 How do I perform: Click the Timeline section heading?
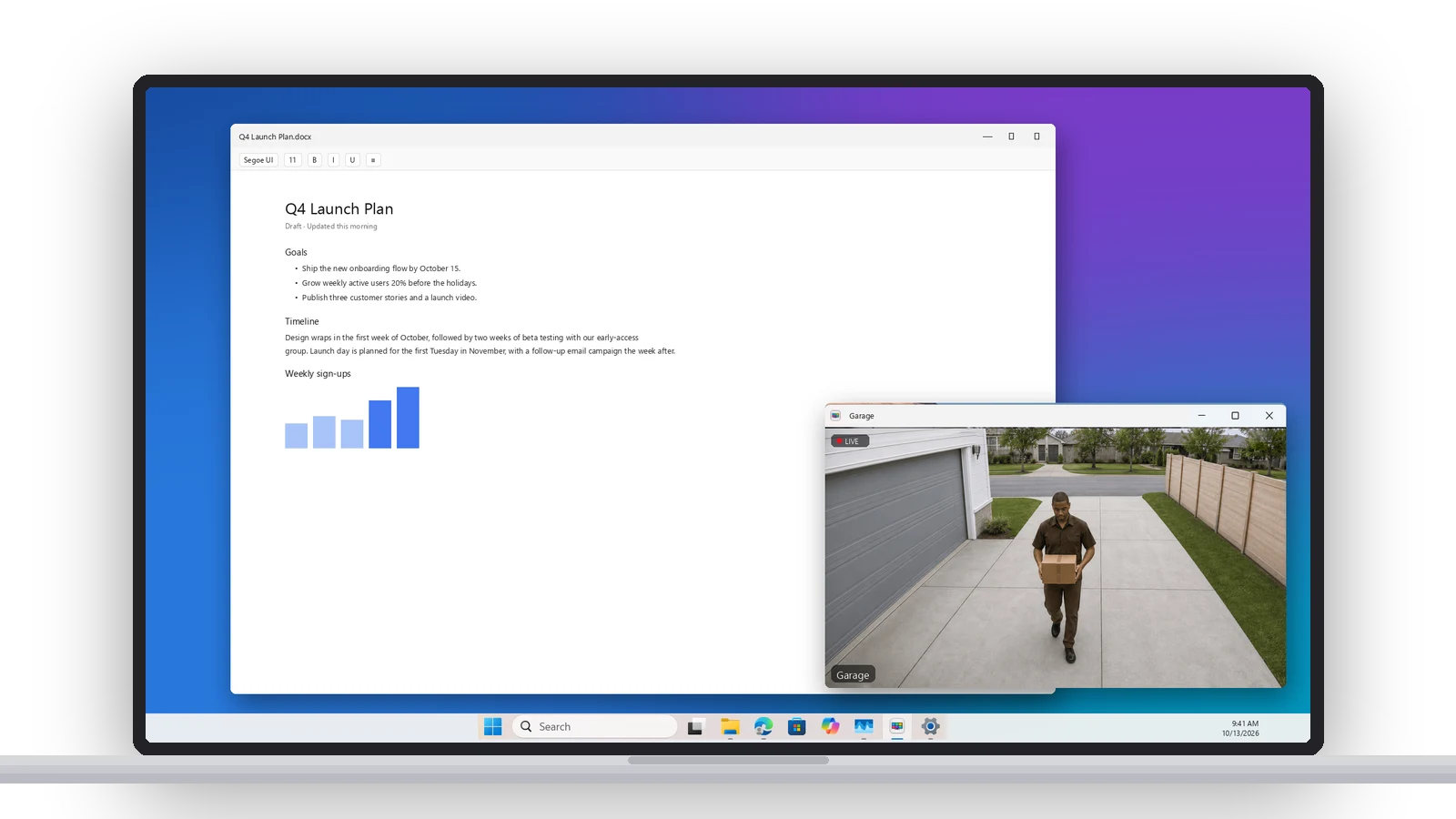[302, 321]
